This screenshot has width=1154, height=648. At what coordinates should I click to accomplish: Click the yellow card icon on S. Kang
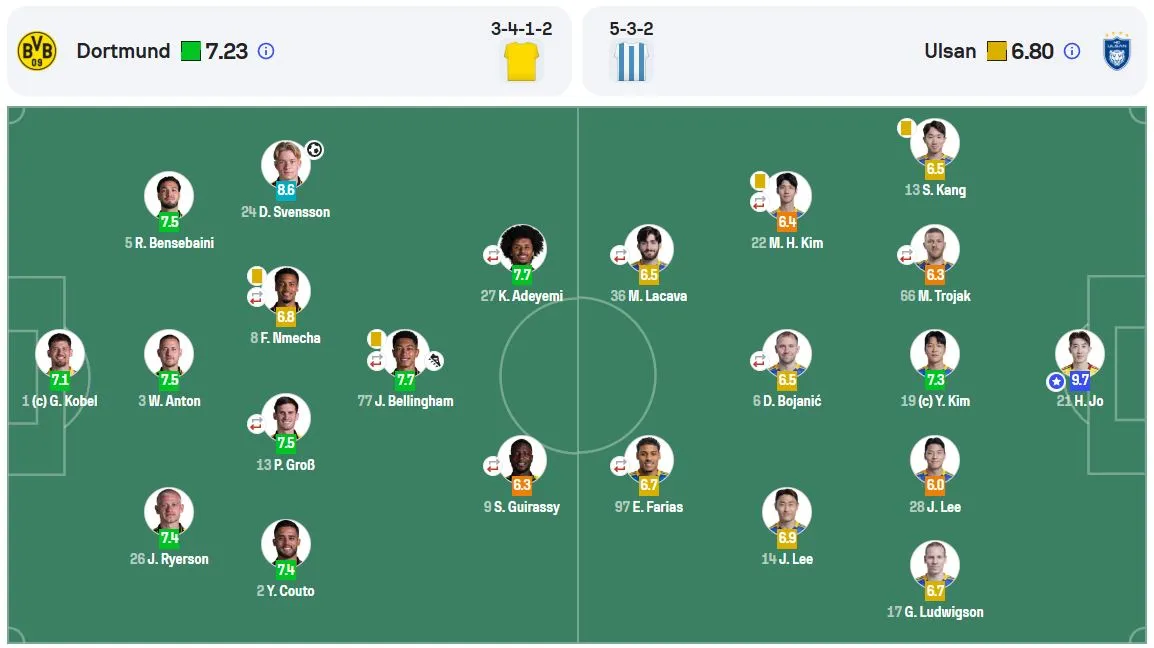click(905, 128)
